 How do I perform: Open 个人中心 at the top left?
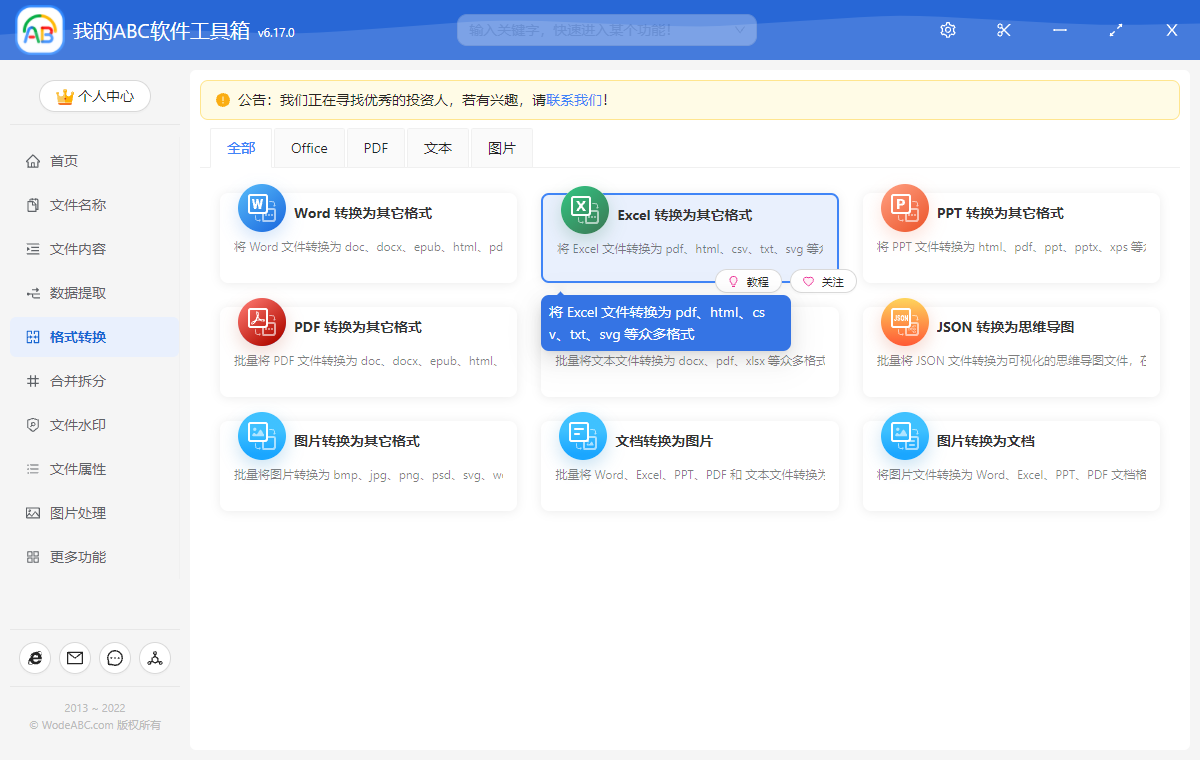(x=94, y=96)
